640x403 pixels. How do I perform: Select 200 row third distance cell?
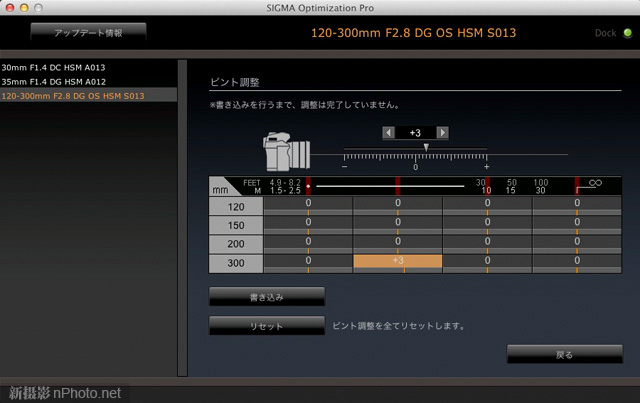coord(487,244)
